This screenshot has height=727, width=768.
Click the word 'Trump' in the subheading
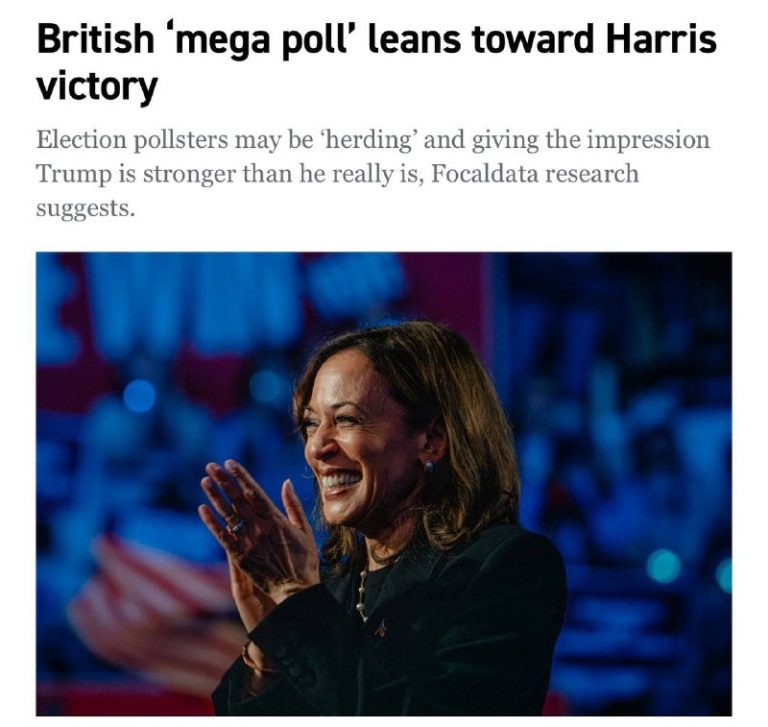69,173
